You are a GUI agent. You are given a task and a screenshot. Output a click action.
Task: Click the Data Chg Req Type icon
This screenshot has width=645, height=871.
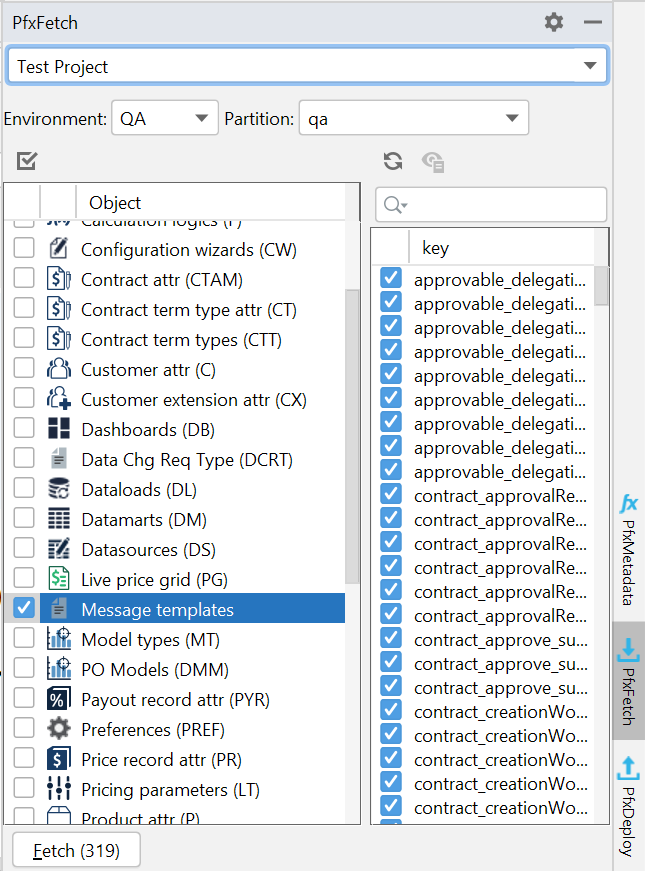(58, 459)
